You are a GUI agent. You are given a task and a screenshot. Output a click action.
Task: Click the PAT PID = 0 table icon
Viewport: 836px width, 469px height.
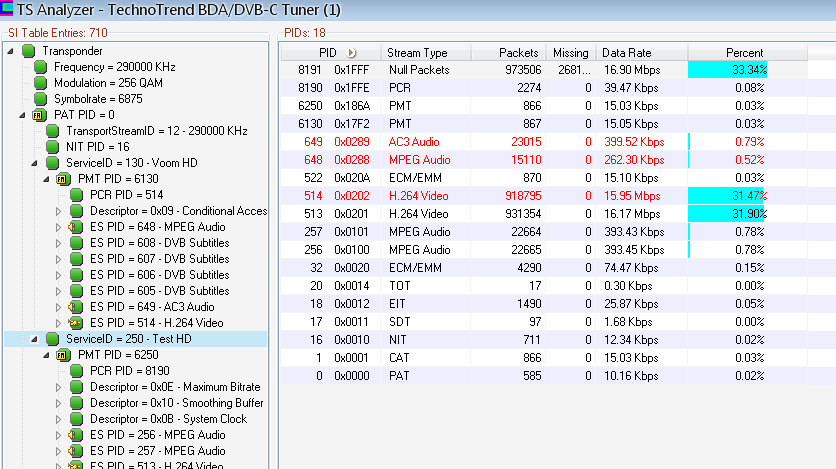(39, 115)
